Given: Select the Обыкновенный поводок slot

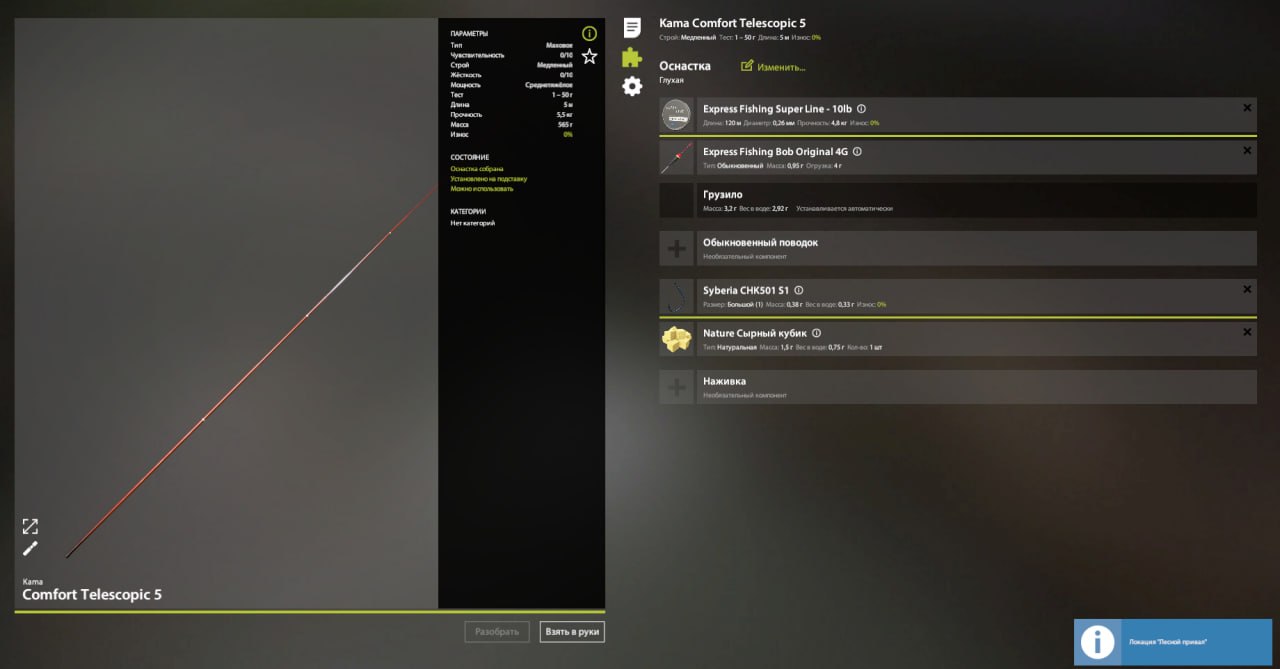Looking at the screenshot, I should 958,248.
